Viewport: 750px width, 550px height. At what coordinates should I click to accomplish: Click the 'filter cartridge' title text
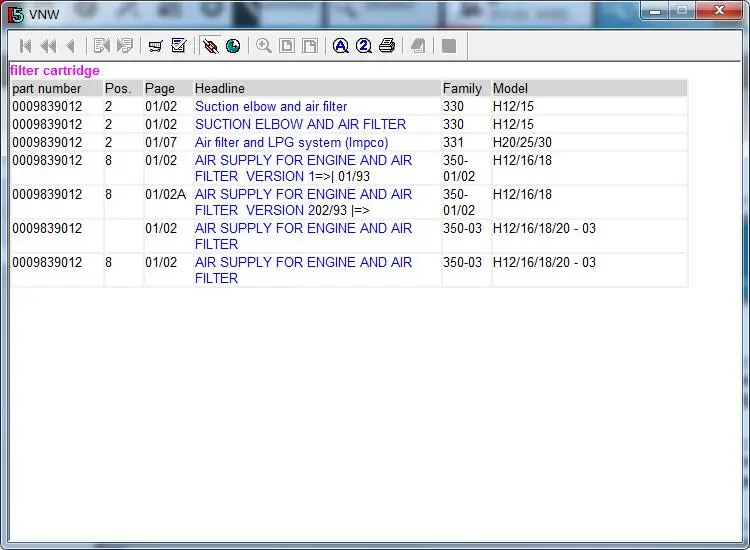pyautogui.click(x=55, y=71)
